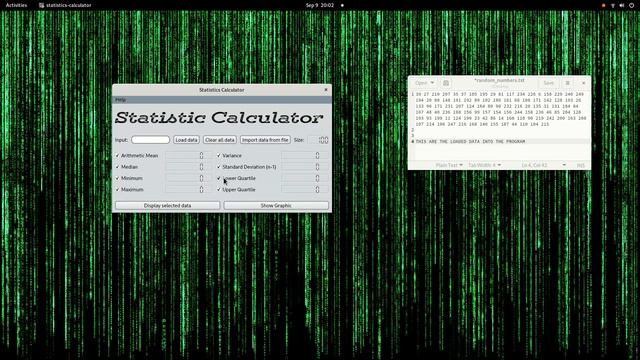Click the Input text field

point(150,140)
